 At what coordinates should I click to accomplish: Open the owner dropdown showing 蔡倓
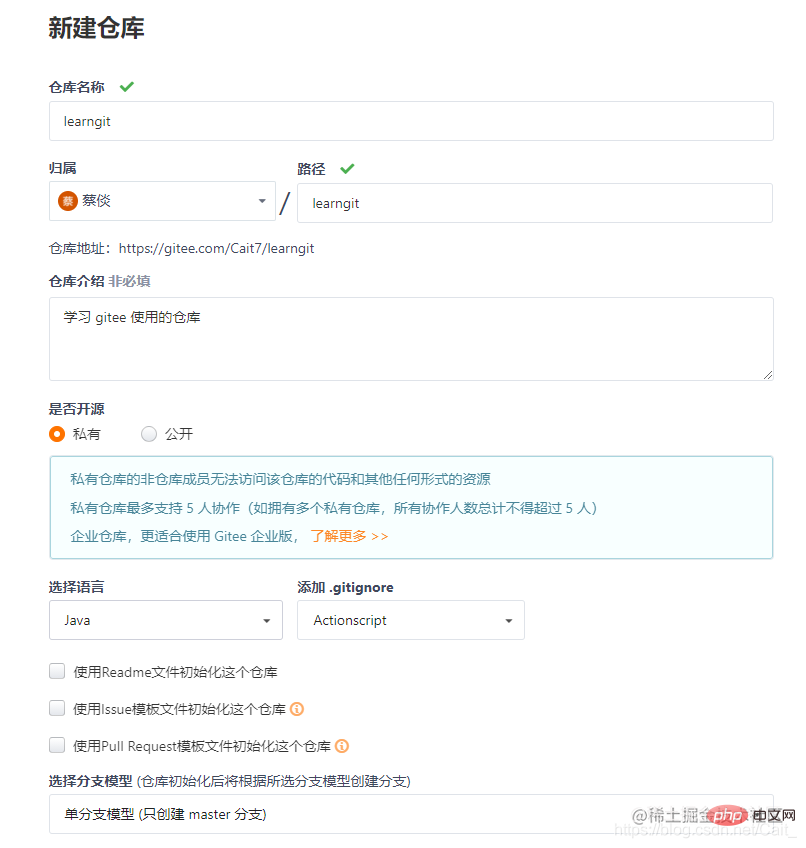(x=162, y=201)
